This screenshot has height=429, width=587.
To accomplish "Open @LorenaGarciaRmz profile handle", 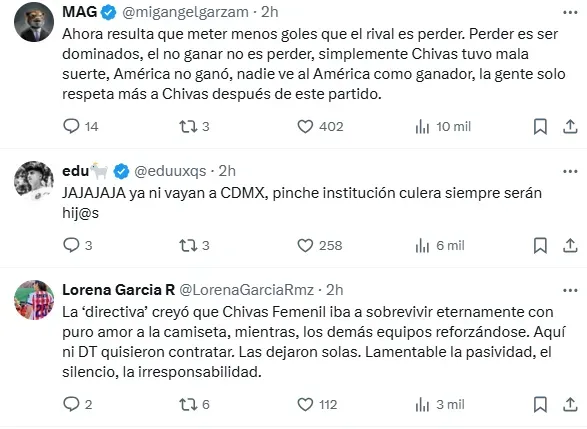I will [247, 290].
